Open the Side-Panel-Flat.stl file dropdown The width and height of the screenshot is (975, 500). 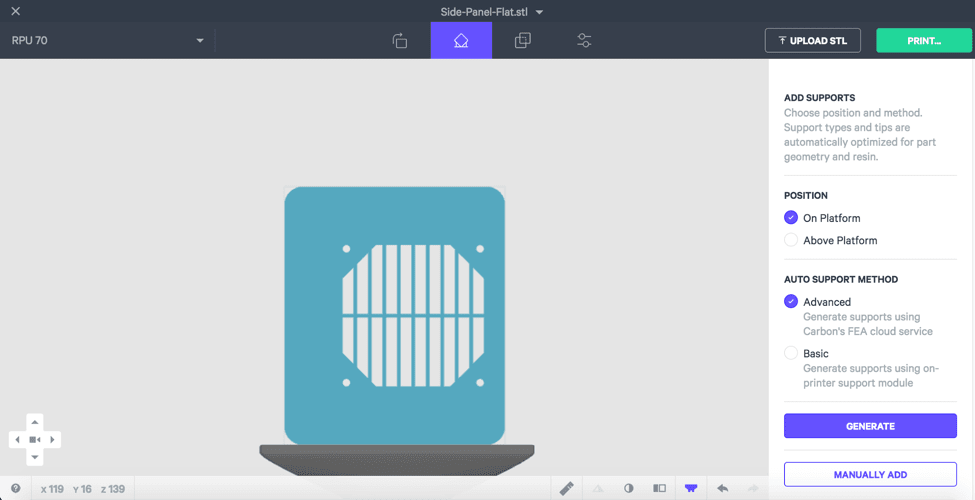tap(491, 11)
